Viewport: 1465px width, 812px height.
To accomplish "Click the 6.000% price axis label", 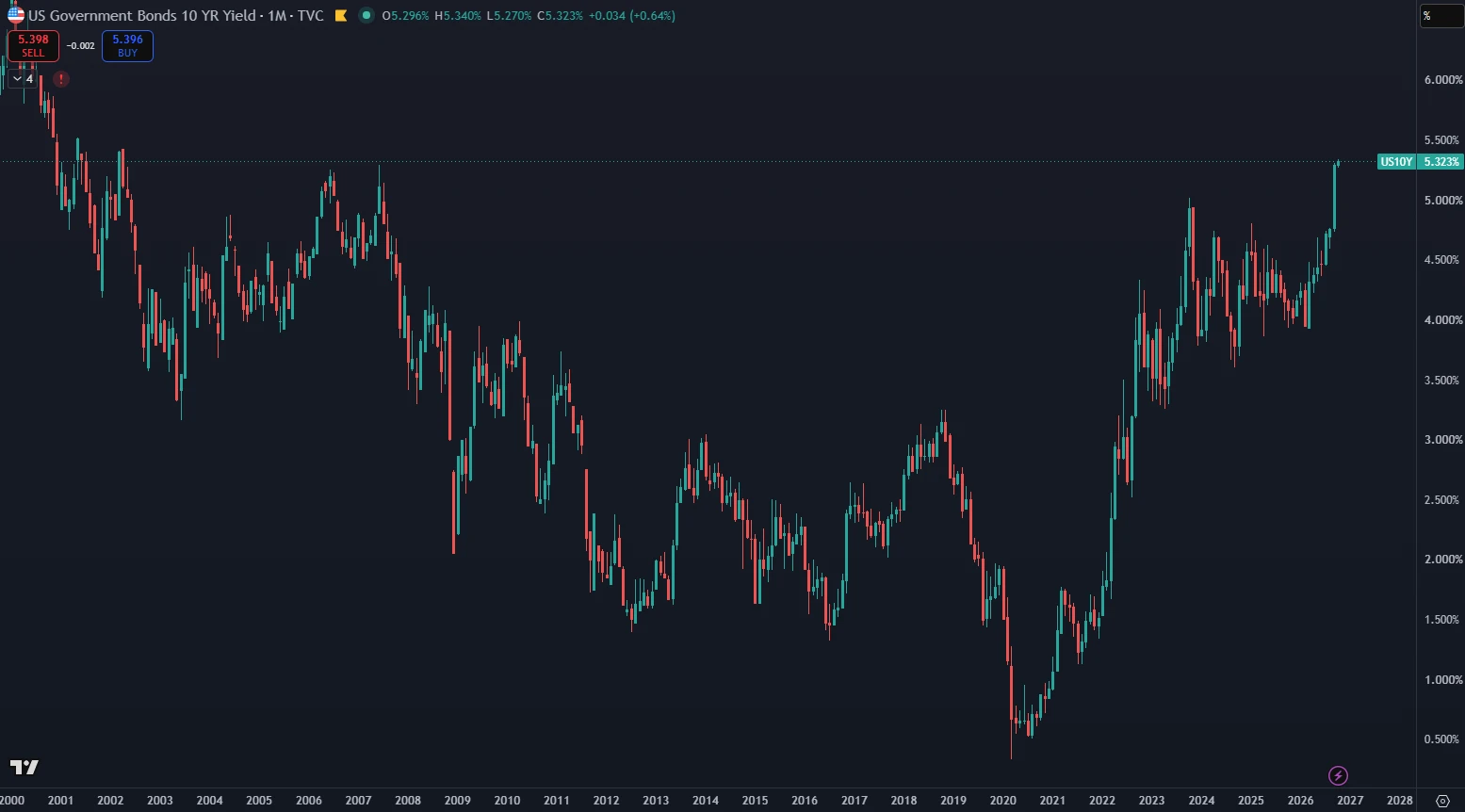I will click(1443, 80).
